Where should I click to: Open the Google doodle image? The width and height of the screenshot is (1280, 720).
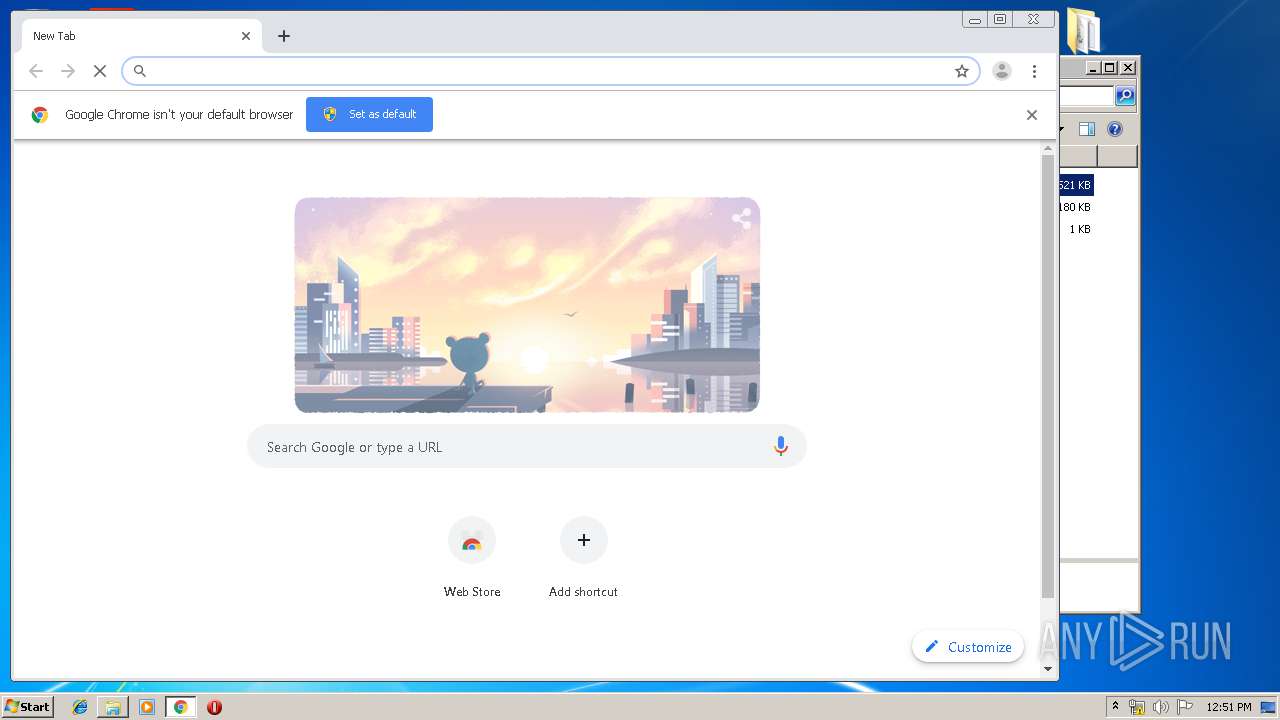527,305
